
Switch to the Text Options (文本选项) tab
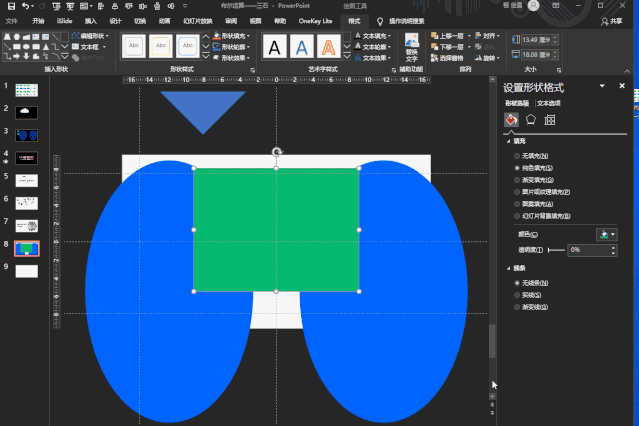[548, 103]
